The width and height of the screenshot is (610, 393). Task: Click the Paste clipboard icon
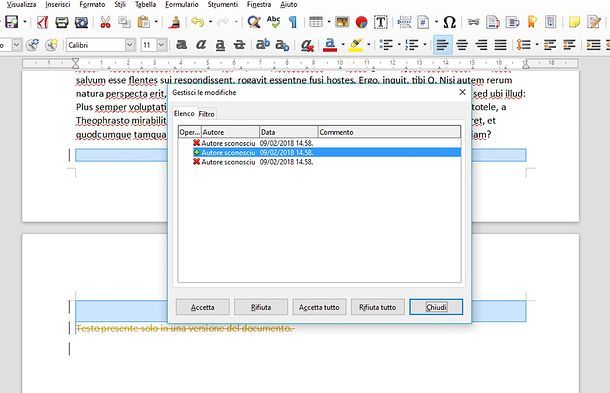pos(144,22)
